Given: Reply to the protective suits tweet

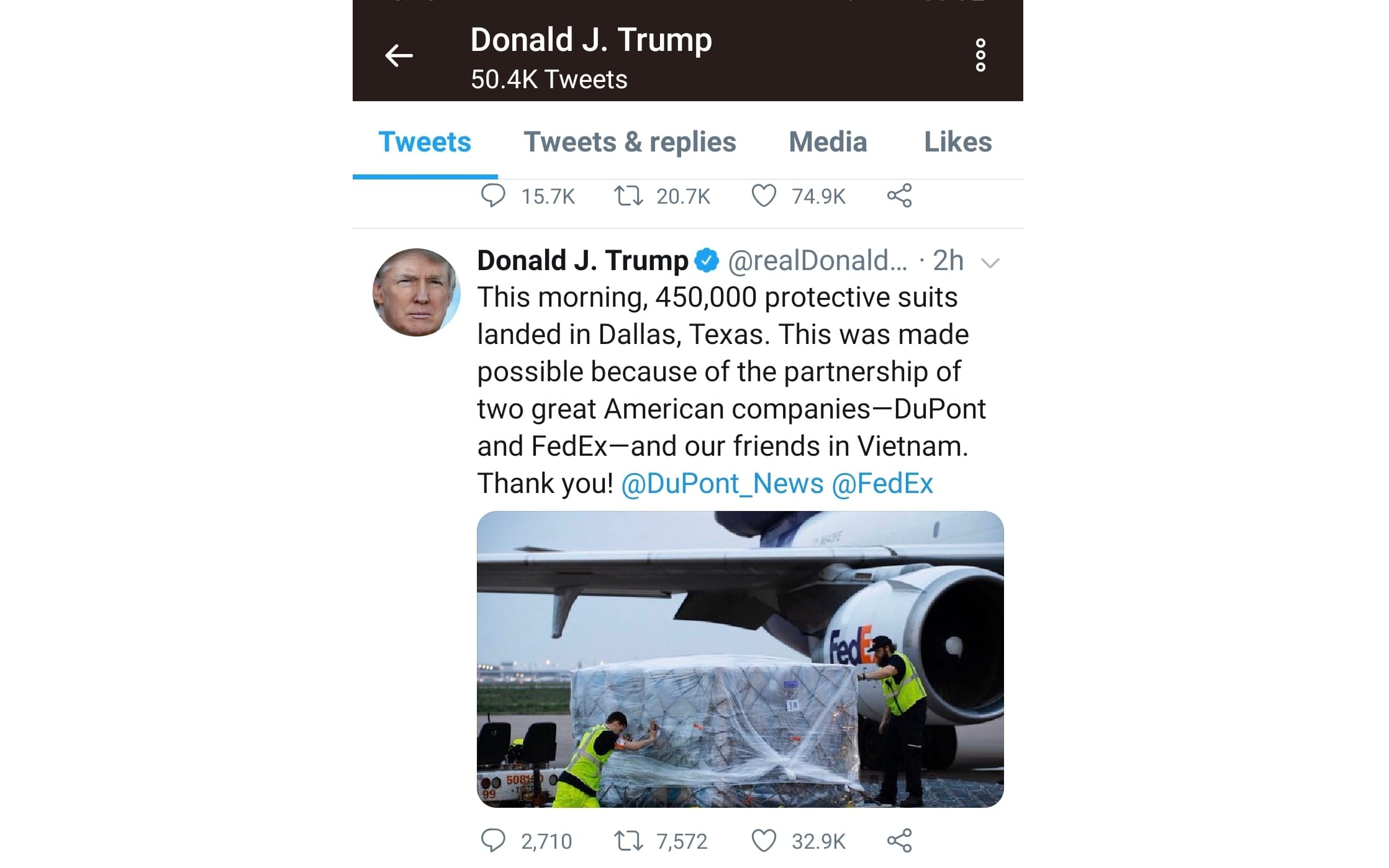Looking at the screenshot, I should (x=493, y=841).
